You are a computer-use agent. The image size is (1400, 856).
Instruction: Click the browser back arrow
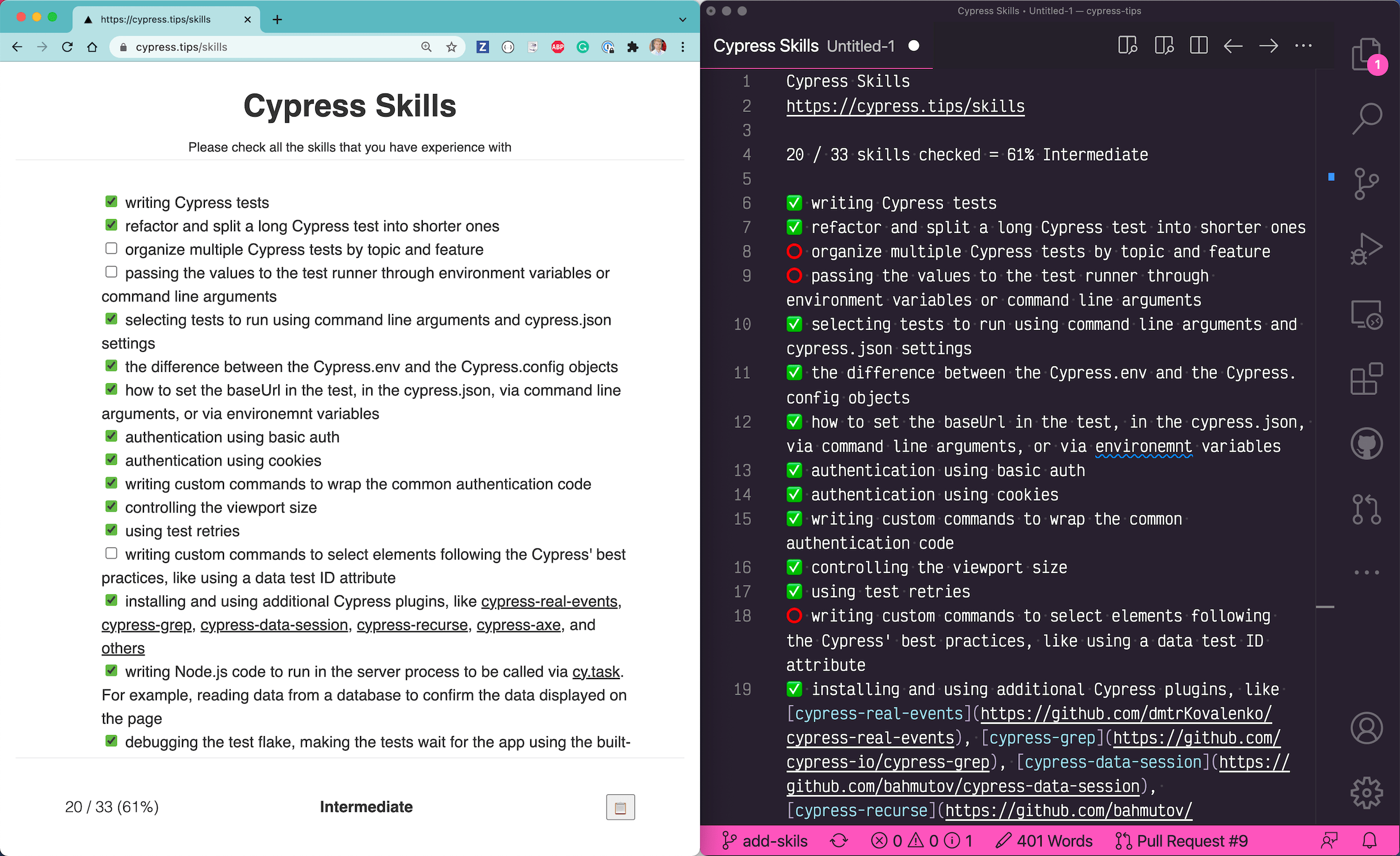17,47
